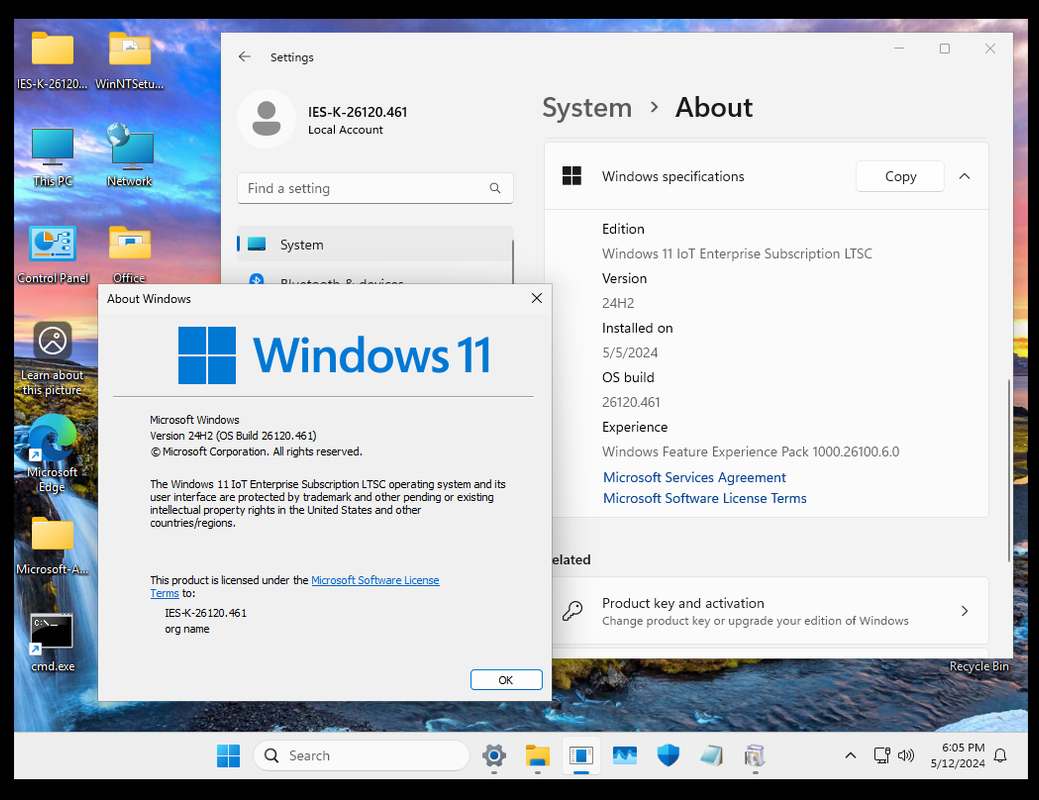Viewport: 1039px width, 800px height.
Task: Open Settings gear in taskbar
Action: coord(494,756)
